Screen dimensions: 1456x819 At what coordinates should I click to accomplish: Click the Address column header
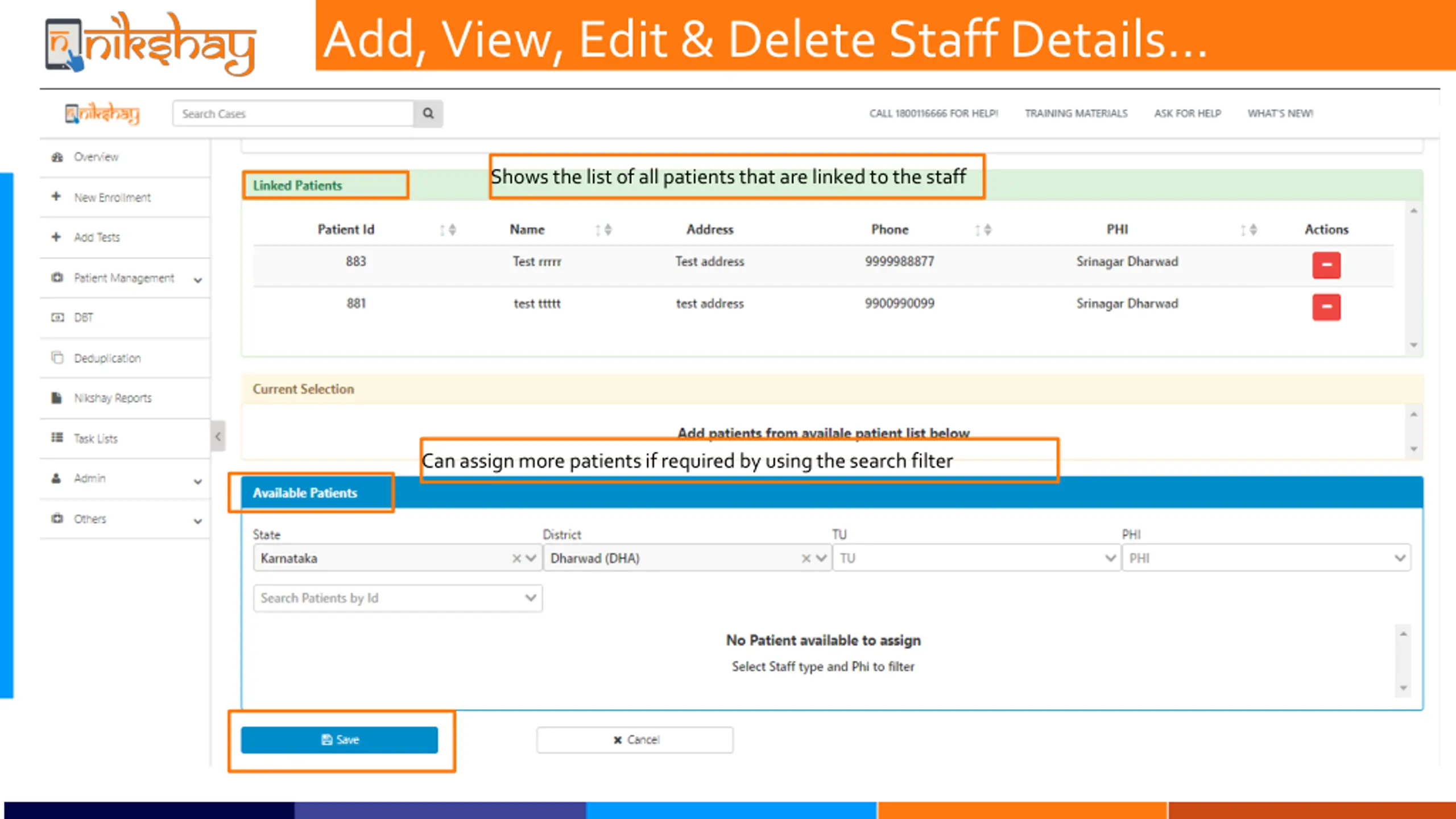coord(710,229)
